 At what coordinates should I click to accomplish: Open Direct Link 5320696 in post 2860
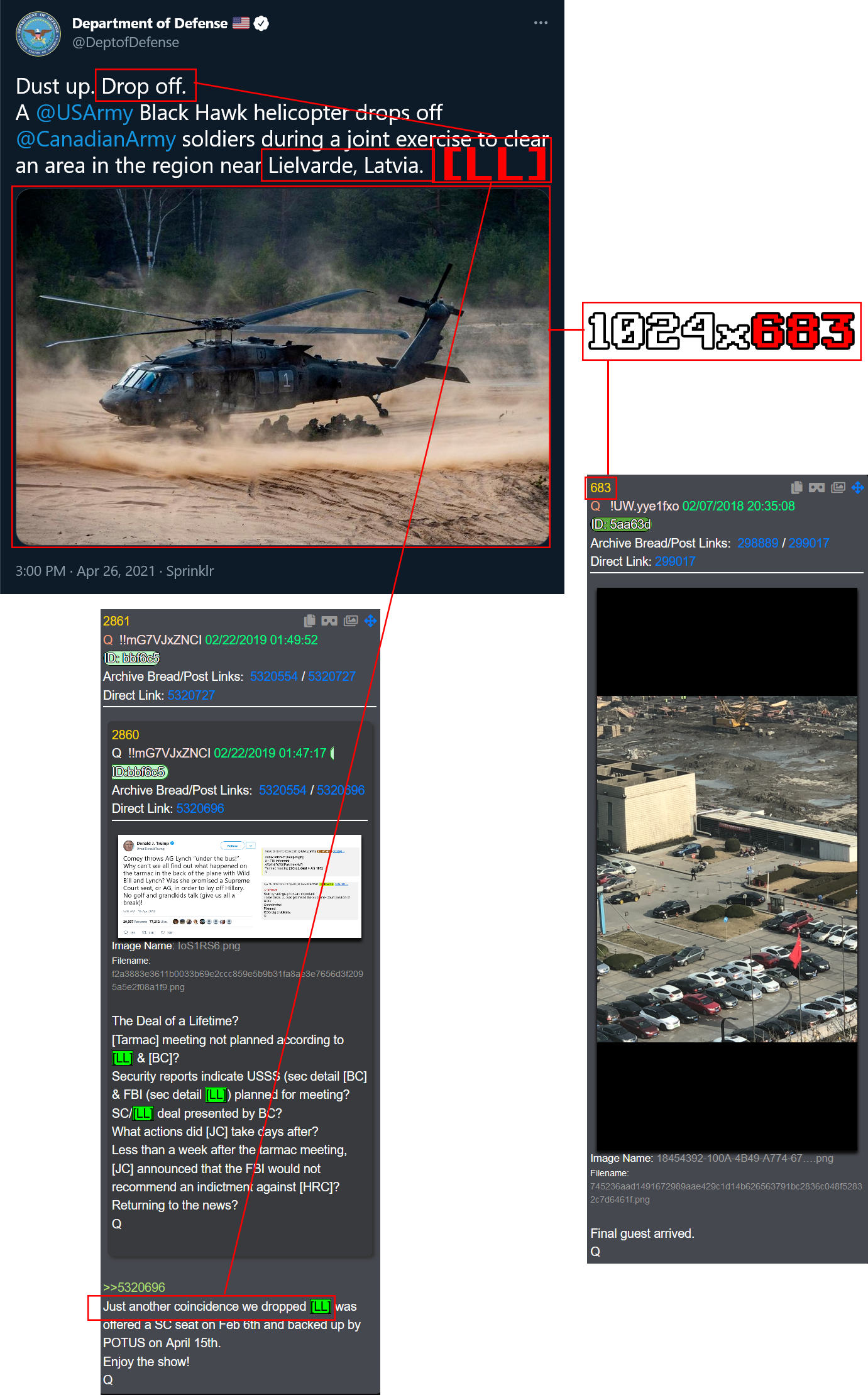click(x=200, y=808)
